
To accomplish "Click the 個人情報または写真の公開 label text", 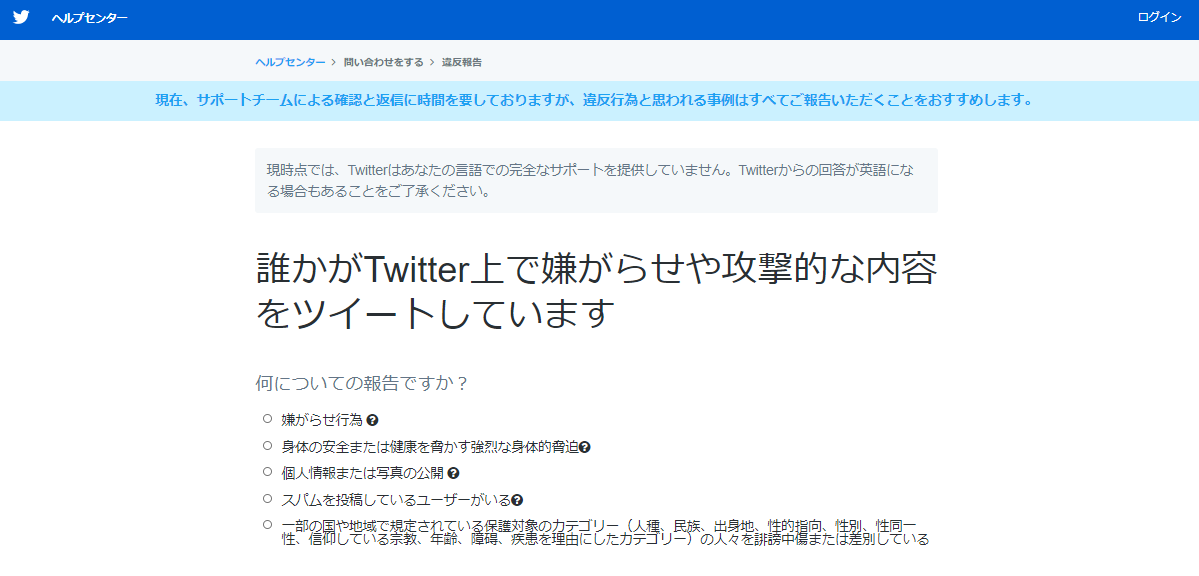I will click(x=362, y=473).
